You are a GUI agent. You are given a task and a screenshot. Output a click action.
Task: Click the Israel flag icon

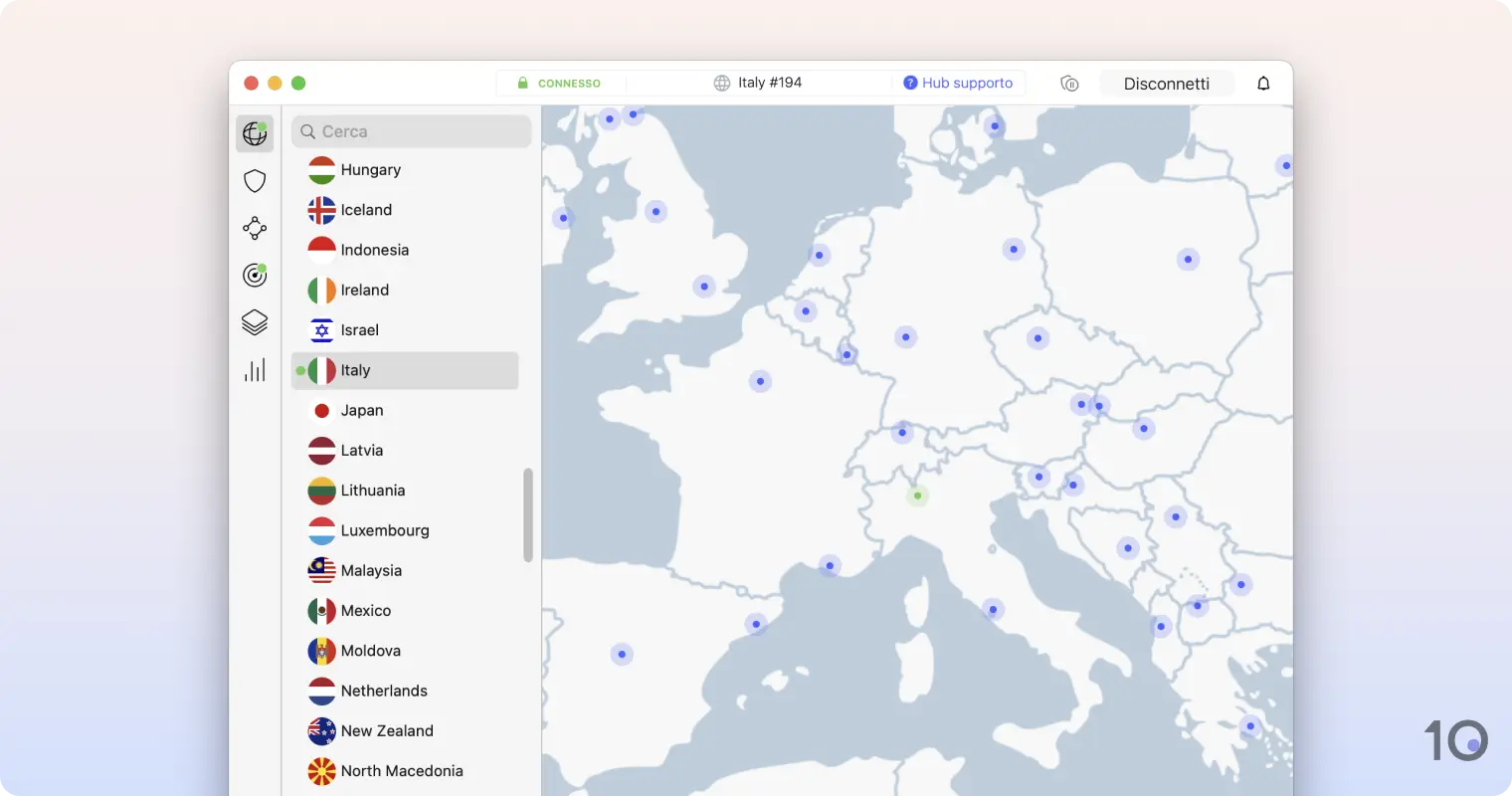(x=321, y=330)
